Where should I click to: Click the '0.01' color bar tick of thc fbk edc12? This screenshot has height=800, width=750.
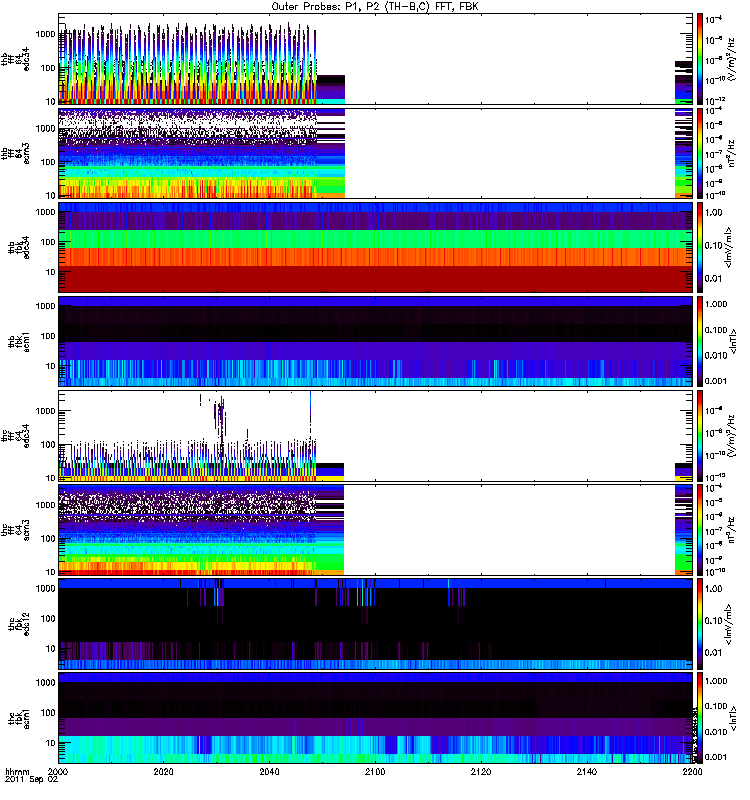click(714, 653)
